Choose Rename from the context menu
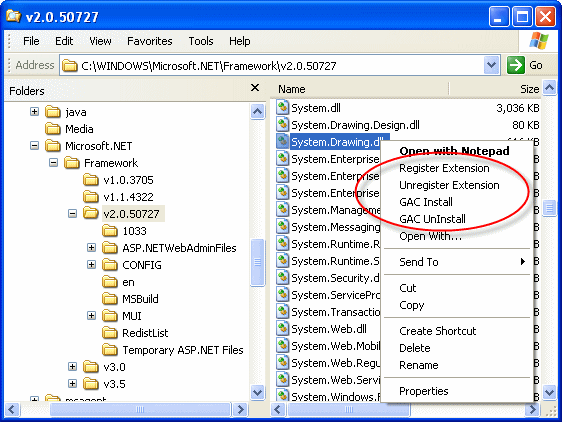The image size is (562, 422). tap(457, 365)
